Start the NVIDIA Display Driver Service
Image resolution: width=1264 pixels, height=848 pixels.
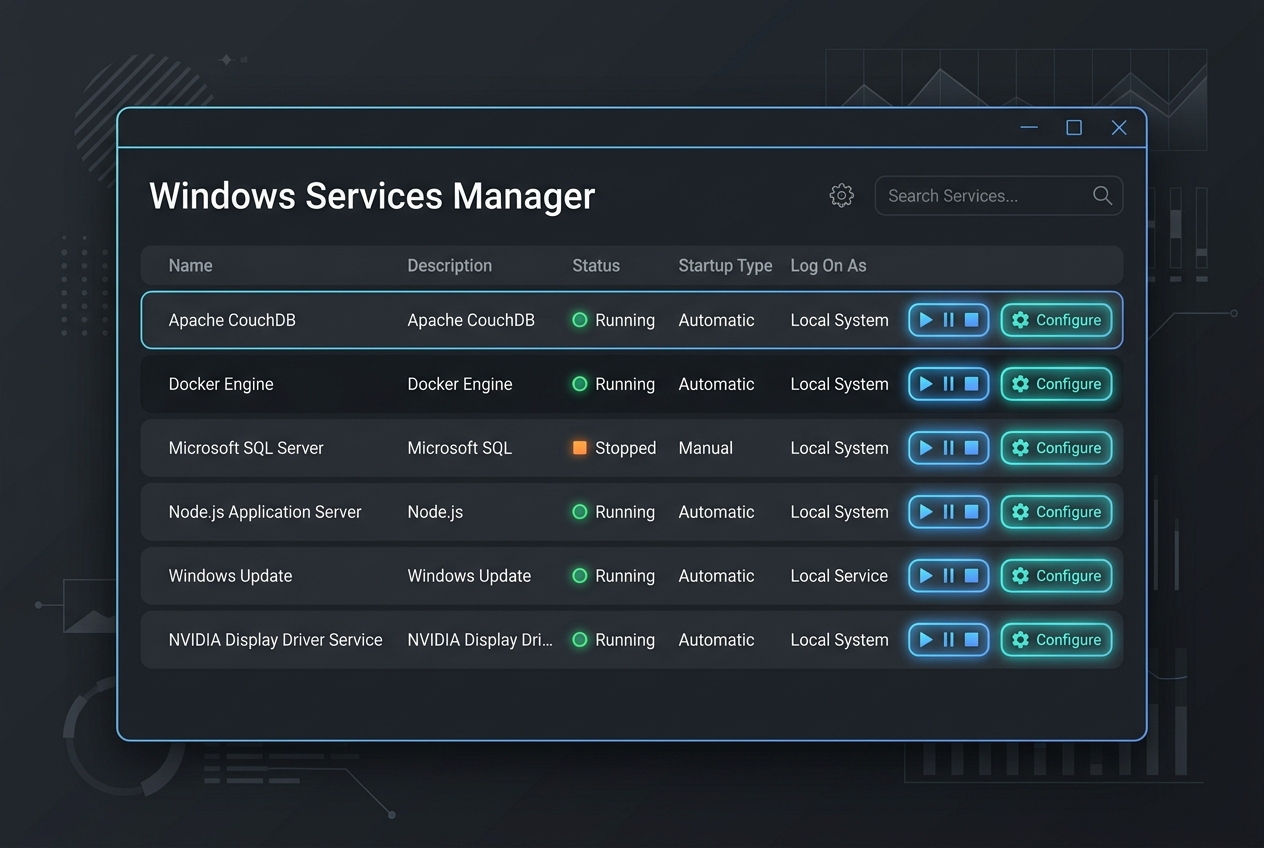[x=926, y=640]
